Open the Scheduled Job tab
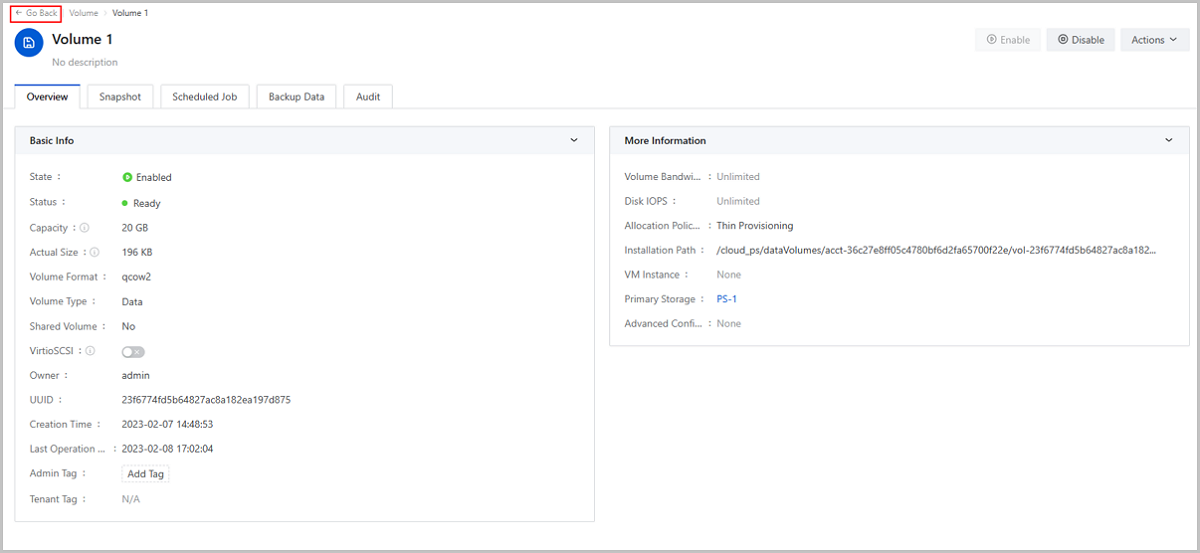The height and width of the screenshot is (553, 1200). point(204,97)
